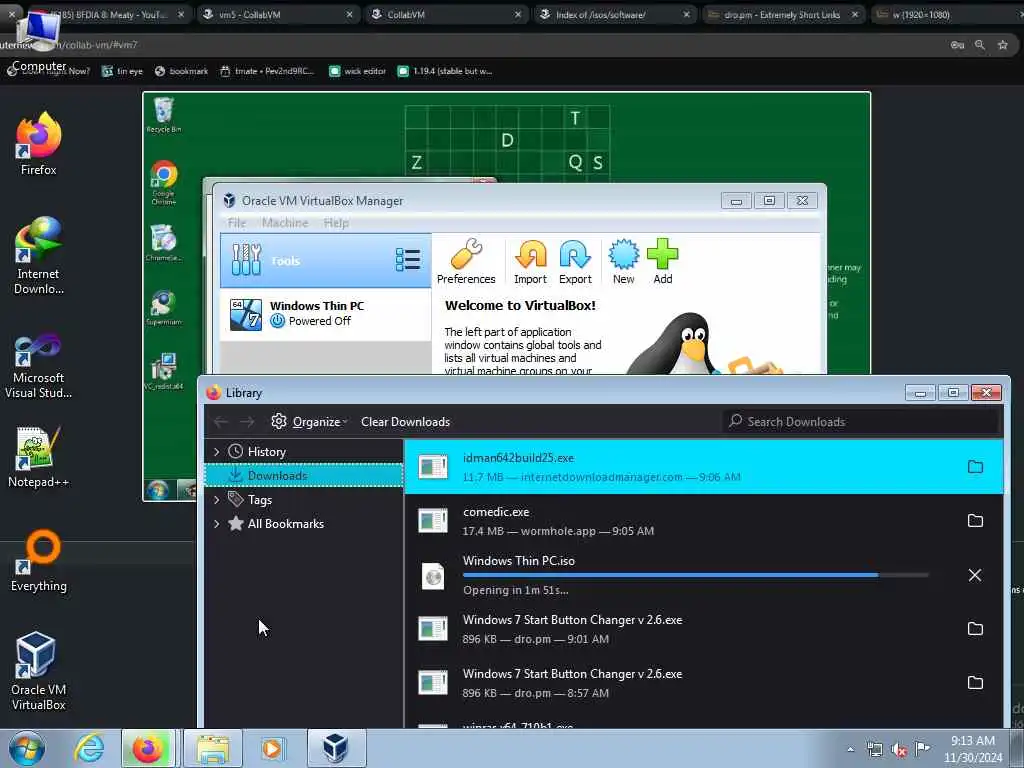Open Oracle VM VirtualBox desktop shortcut

tap(38, 671)
